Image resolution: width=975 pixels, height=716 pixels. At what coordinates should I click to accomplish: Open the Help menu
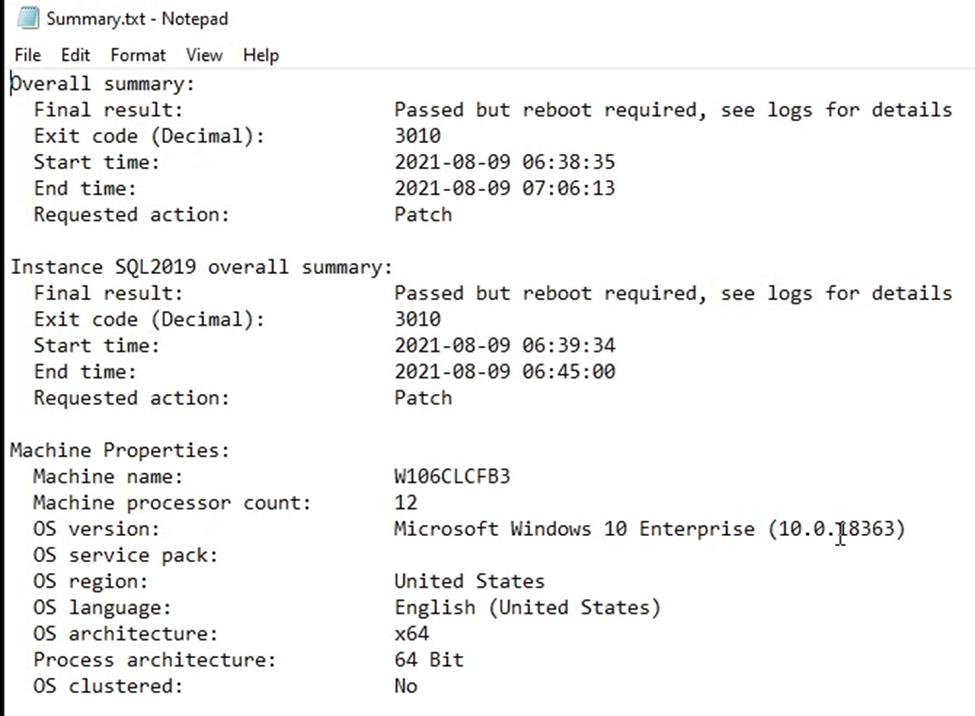(x=261, y=55)
